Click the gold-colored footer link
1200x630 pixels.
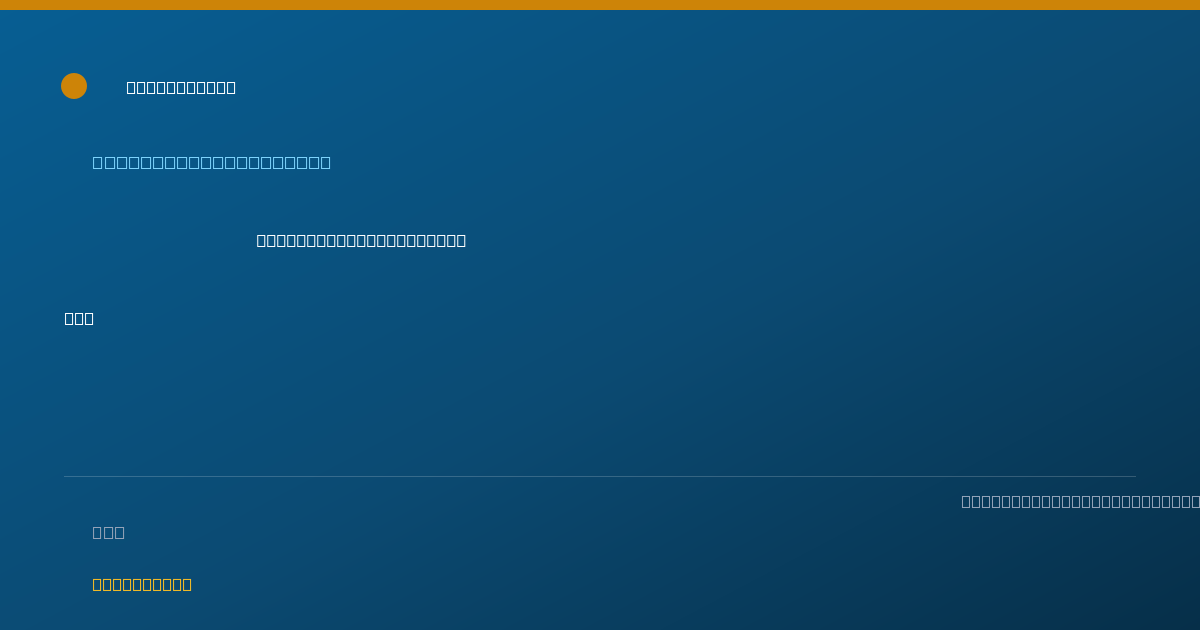point(142,584)
